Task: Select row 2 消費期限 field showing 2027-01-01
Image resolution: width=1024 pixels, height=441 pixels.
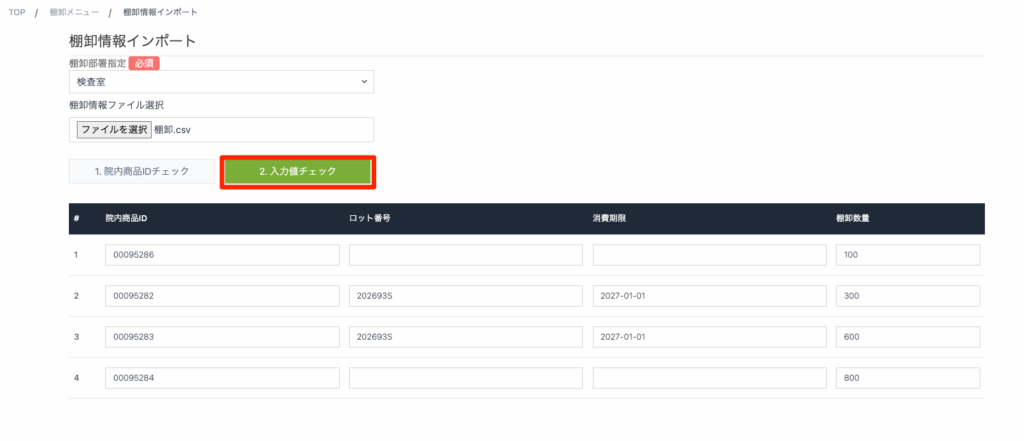Action: pos(709,296)
